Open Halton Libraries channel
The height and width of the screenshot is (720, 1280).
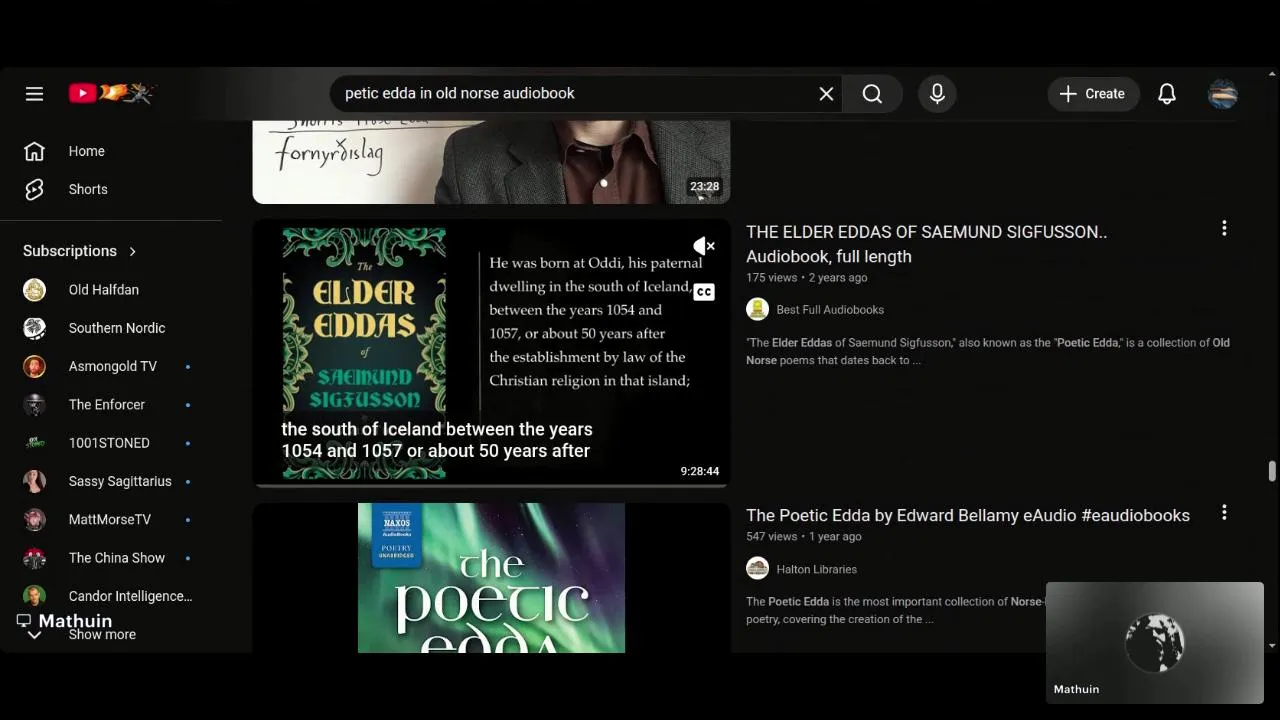pyautogui.click(x=816, y=569)
